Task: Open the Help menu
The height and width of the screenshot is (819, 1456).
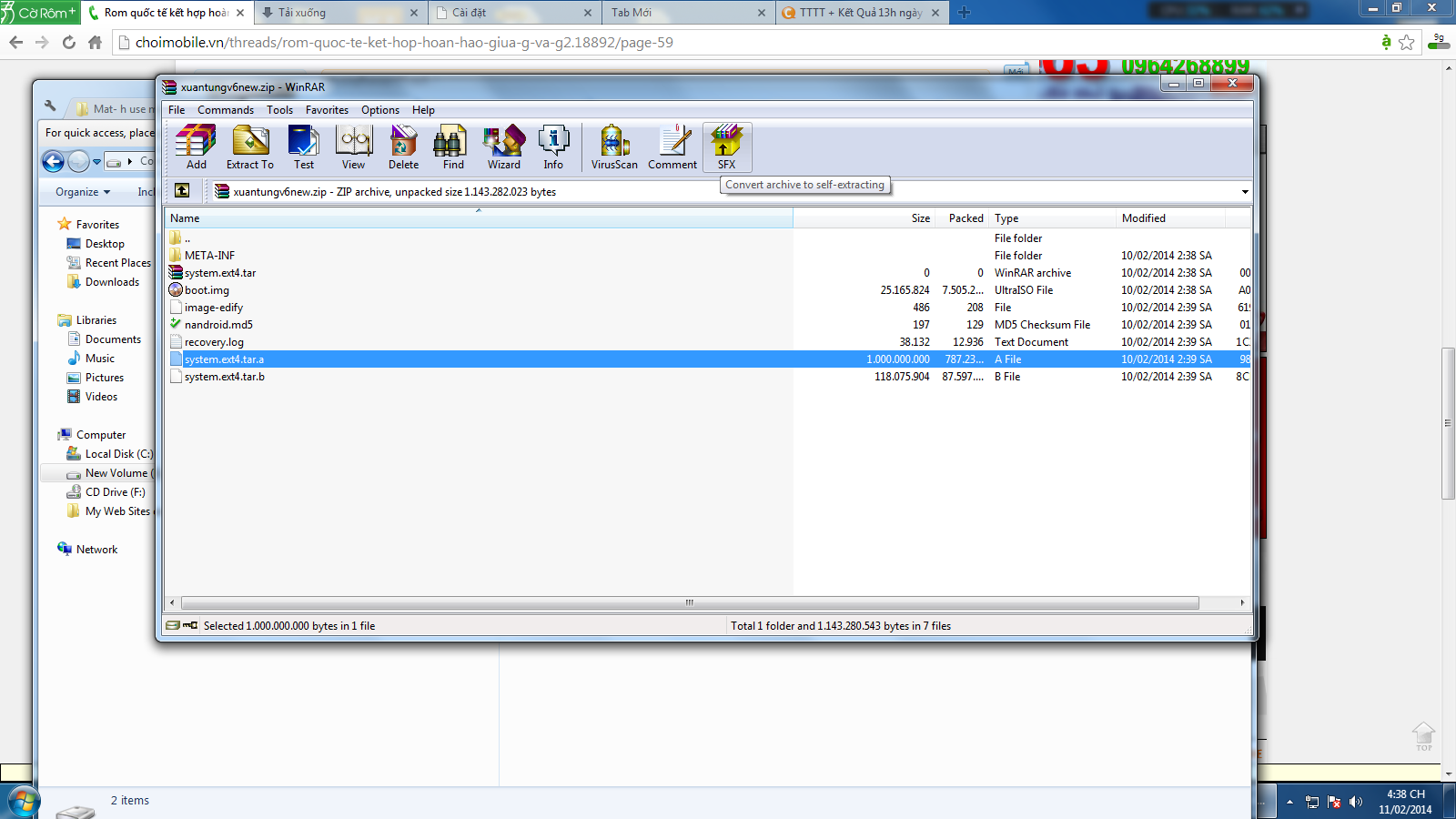Action: tap(423, 110)
